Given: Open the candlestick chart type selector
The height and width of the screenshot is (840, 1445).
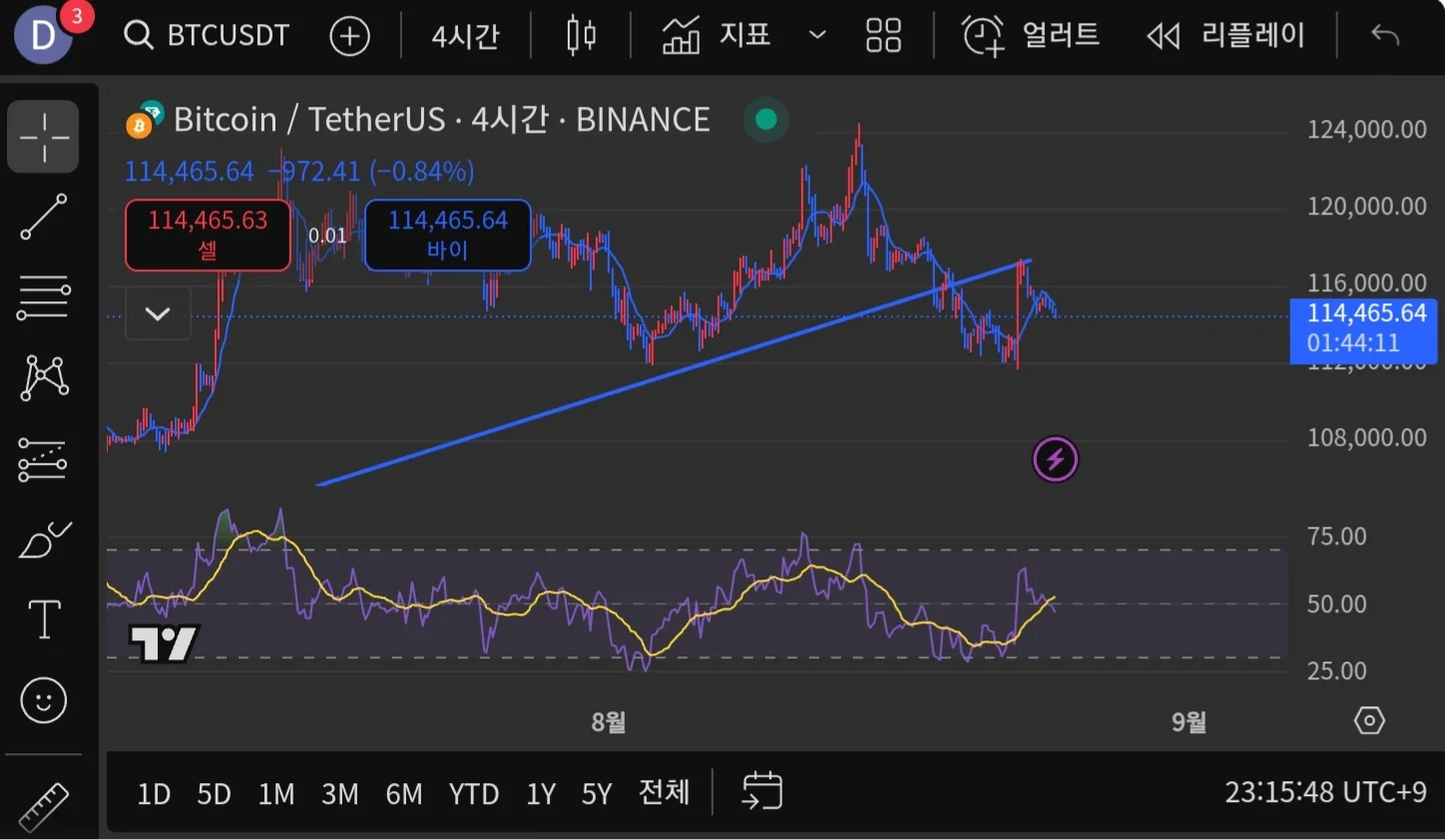Looking at the screenshot, I should click(581, 36).
